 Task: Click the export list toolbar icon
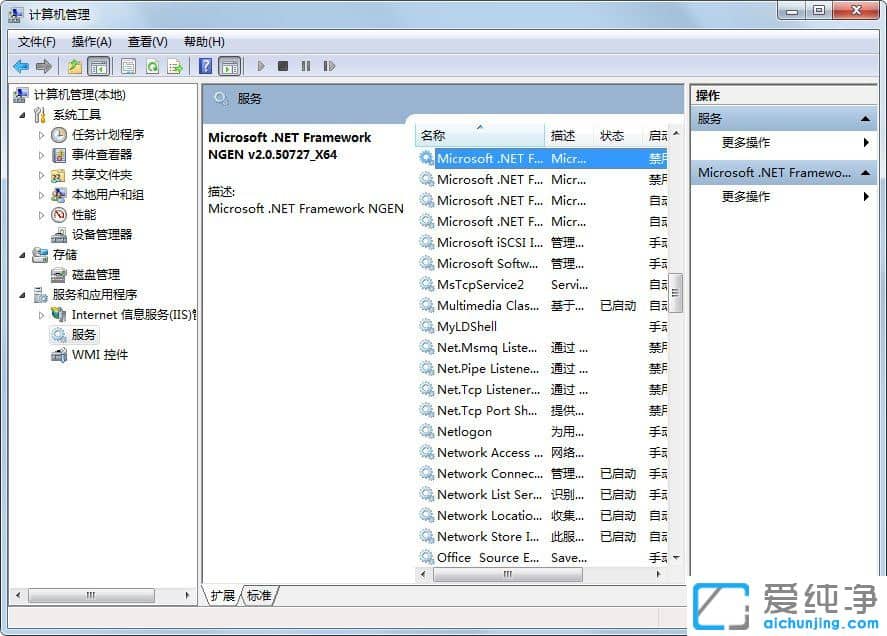pyautogui.click(x=174, y=65)
